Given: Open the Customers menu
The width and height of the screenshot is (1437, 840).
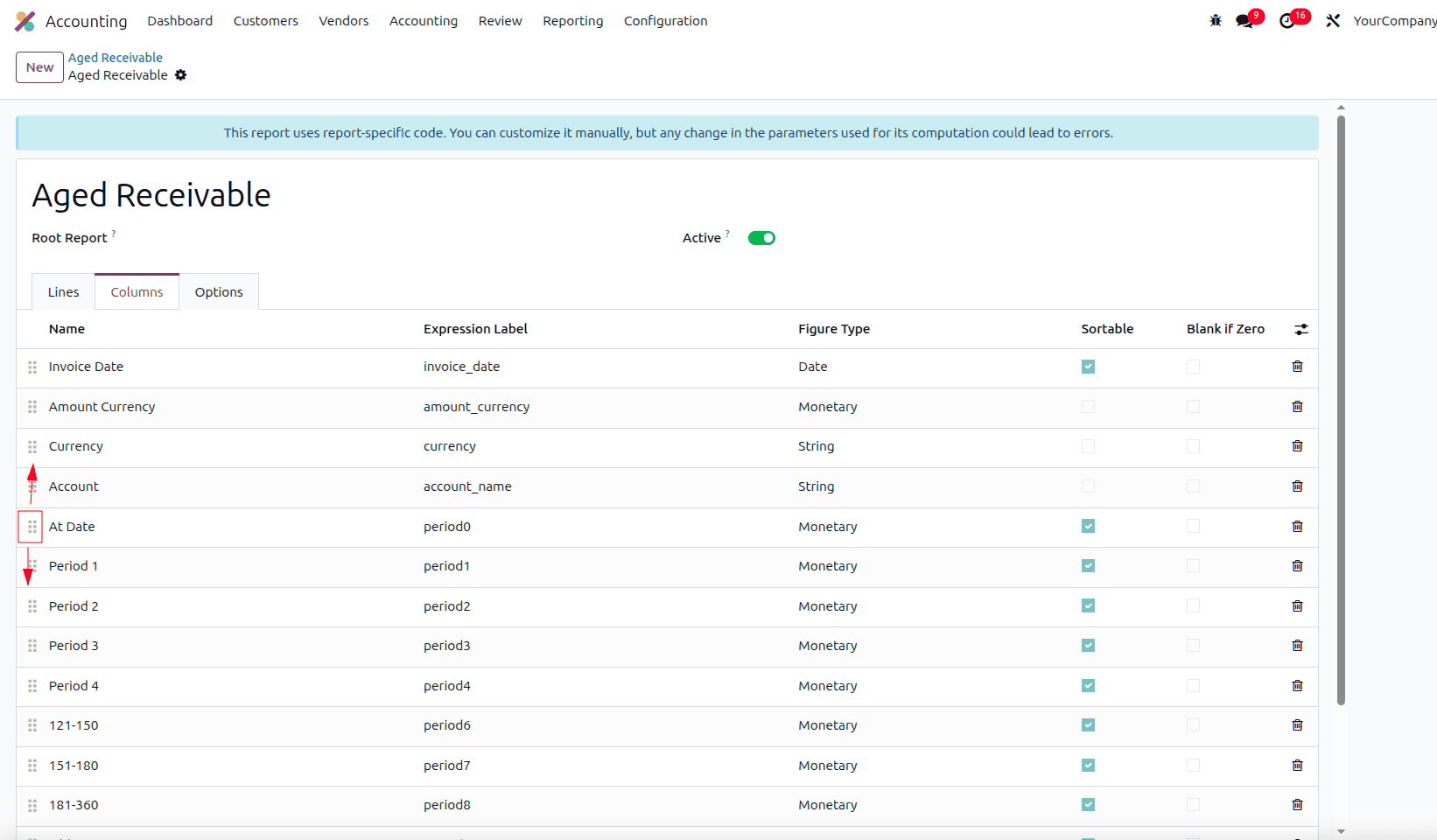Looking at the screenshot, I should pos(266,21).
